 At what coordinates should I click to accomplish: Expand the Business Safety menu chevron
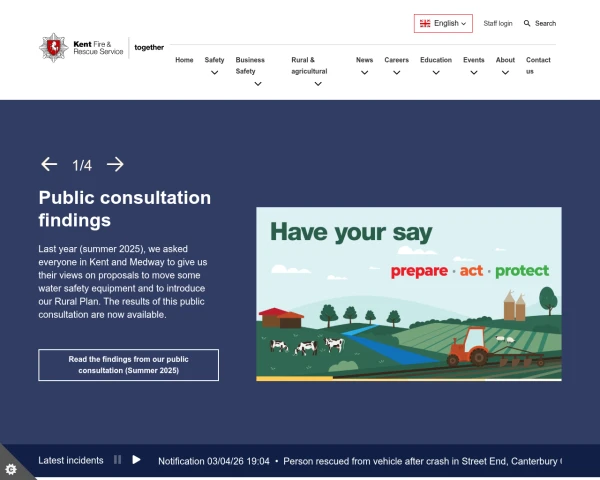(x=258, y=84)
